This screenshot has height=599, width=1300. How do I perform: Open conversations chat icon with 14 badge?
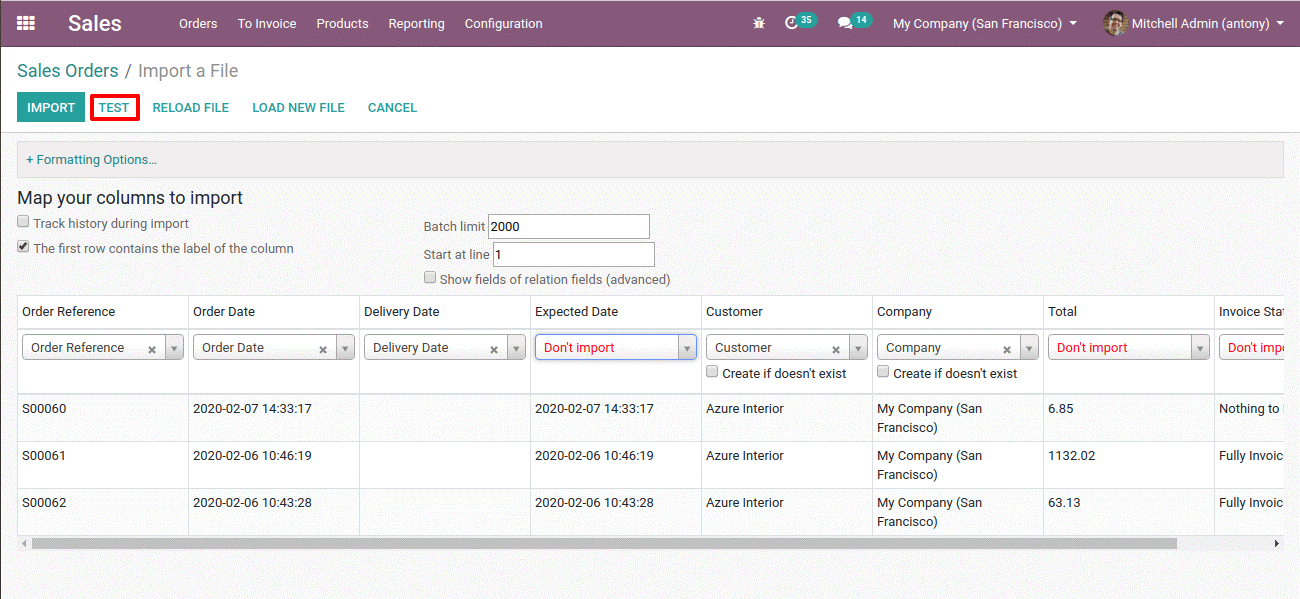854,22
